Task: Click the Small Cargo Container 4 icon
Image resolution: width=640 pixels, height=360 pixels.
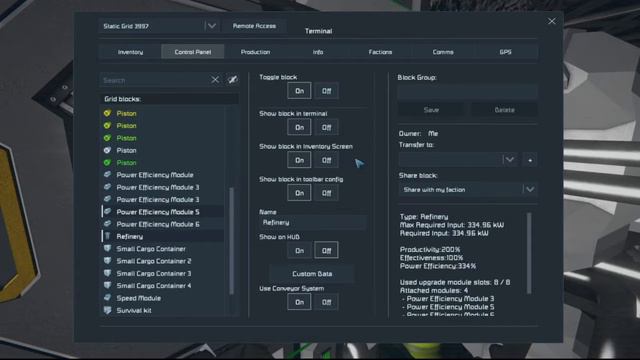Action: (107, 285)
